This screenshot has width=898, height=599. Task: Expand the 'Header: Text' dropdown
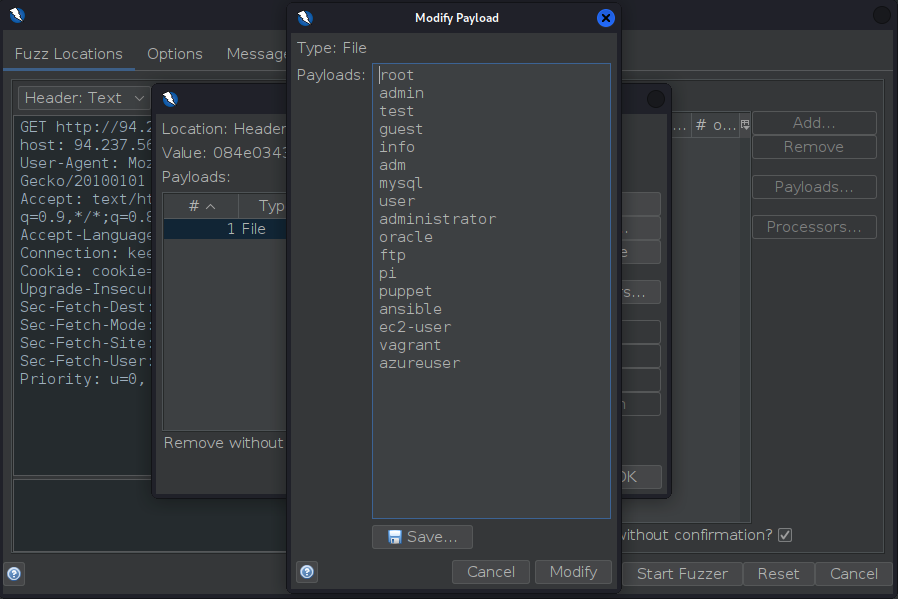(x=84, y=98)
